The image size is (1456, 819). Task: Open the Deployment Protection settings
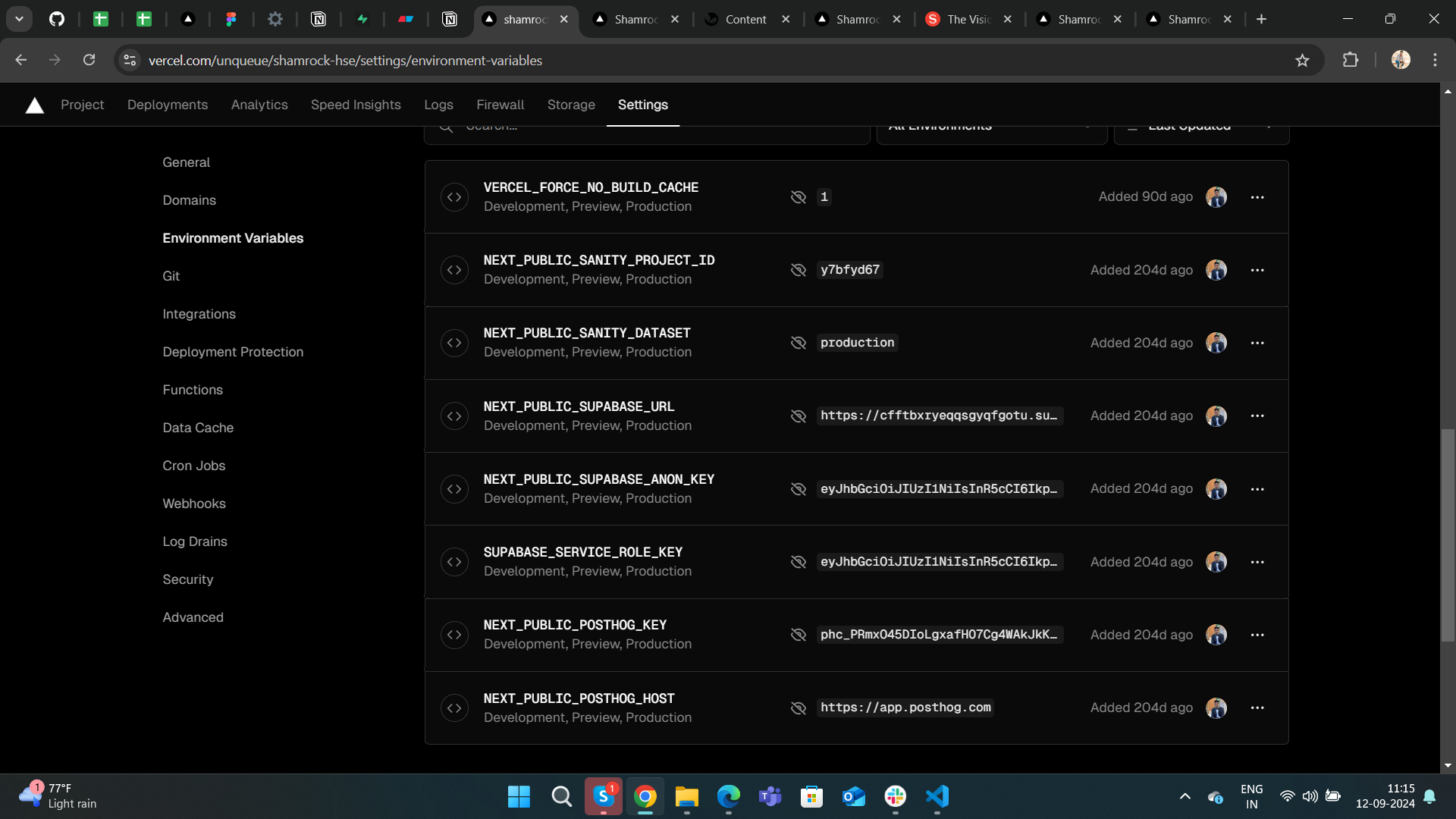click(x=233, y=352)
